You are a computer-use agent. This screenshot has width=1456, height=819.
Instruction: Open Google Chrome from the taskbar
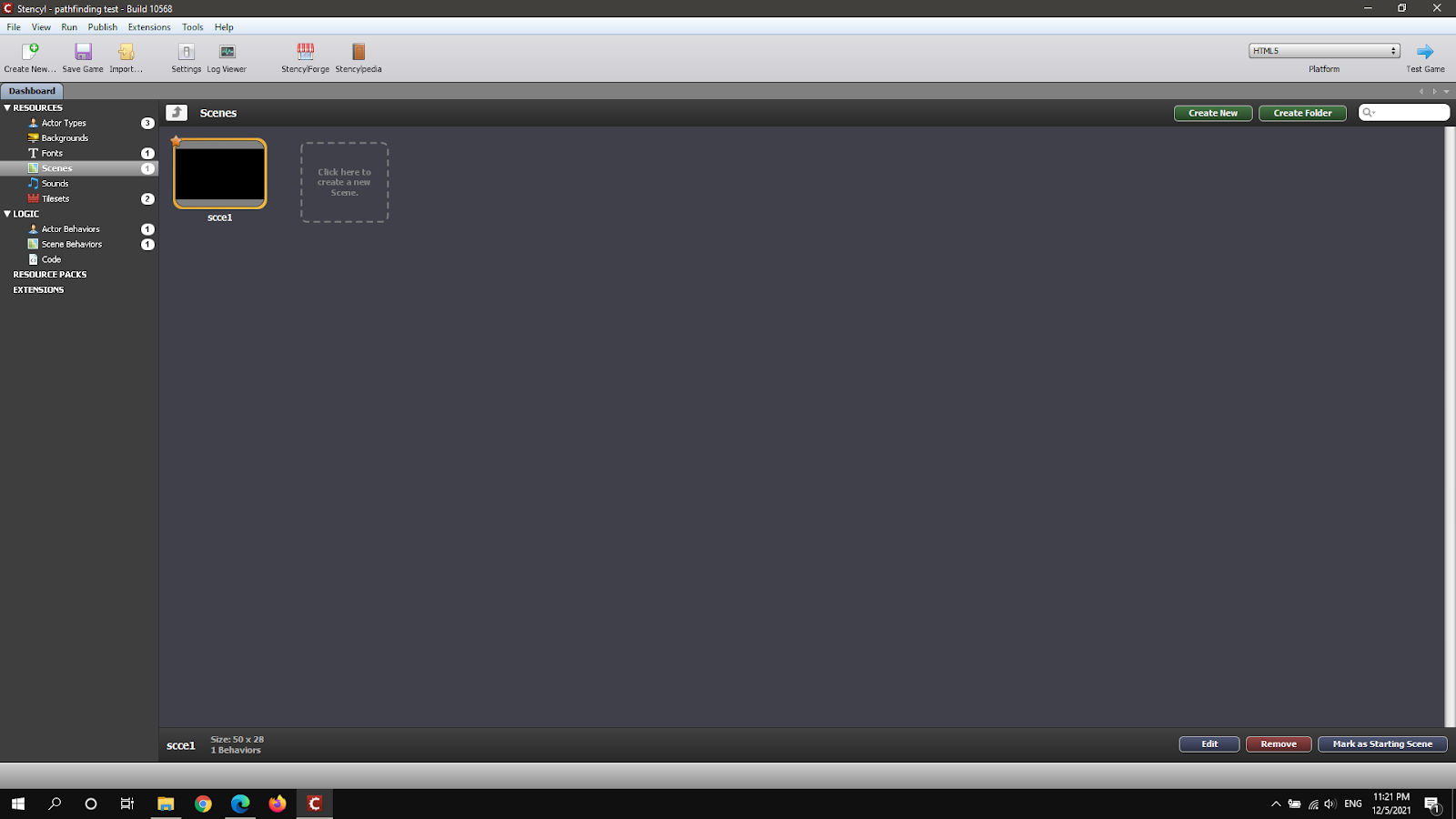pos(203,804)
